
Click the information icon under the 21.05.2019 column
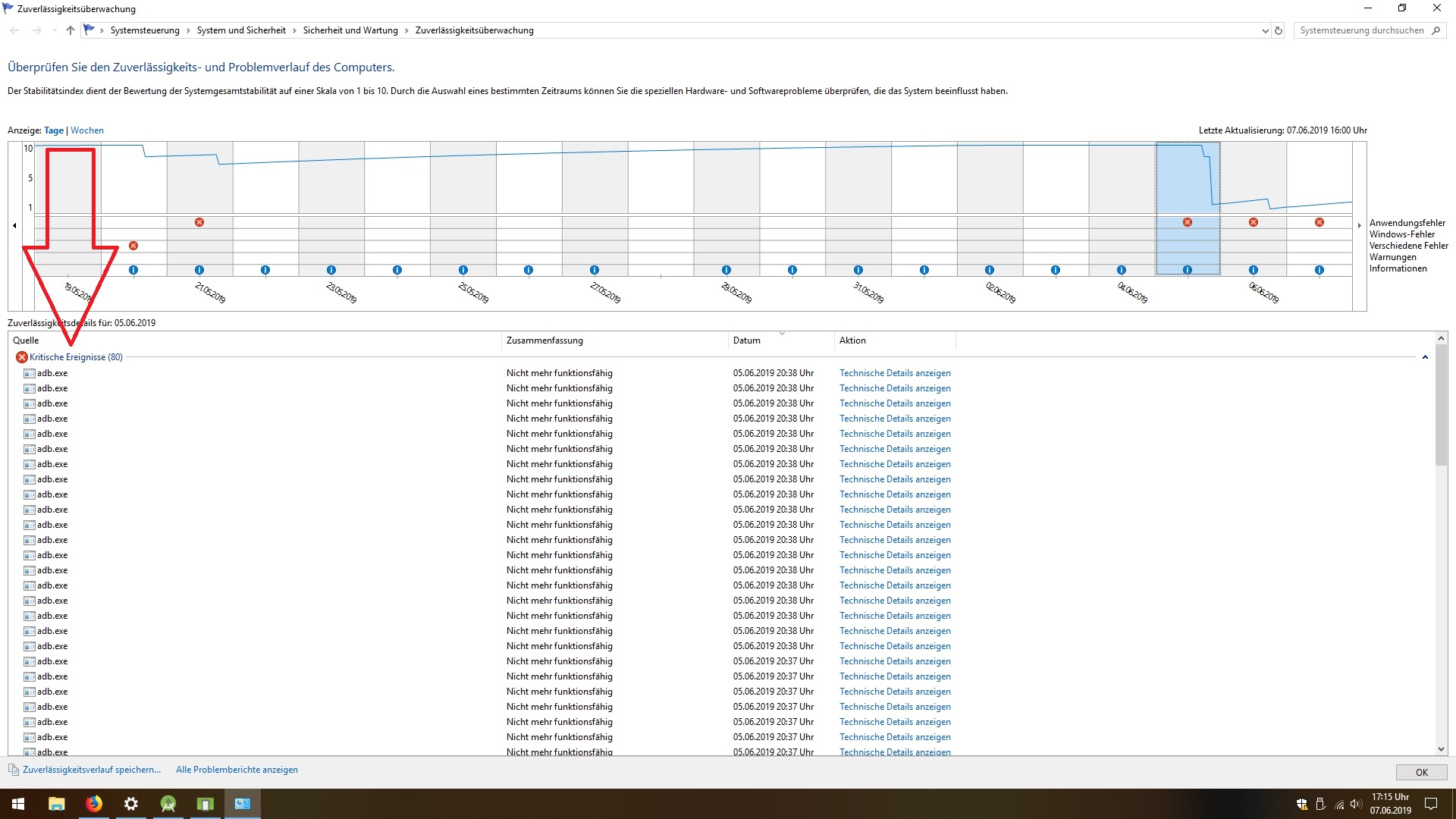199,270
